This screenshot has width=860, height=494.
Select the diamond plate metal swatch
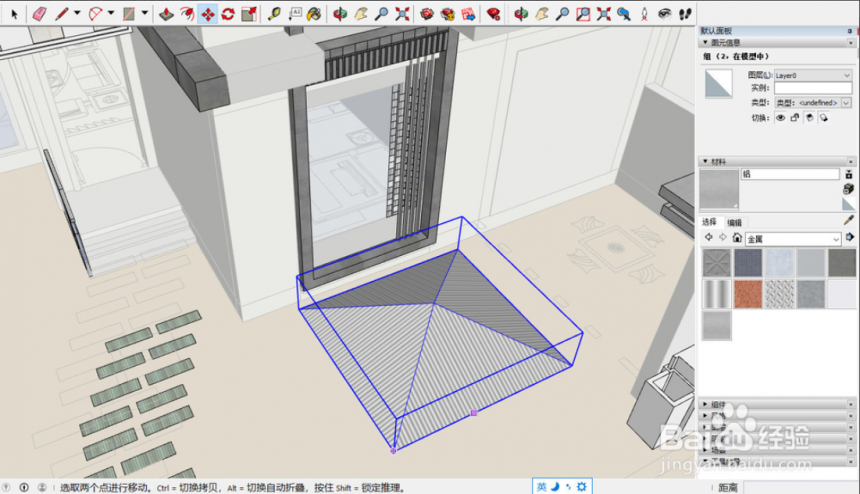coord(779,294)
